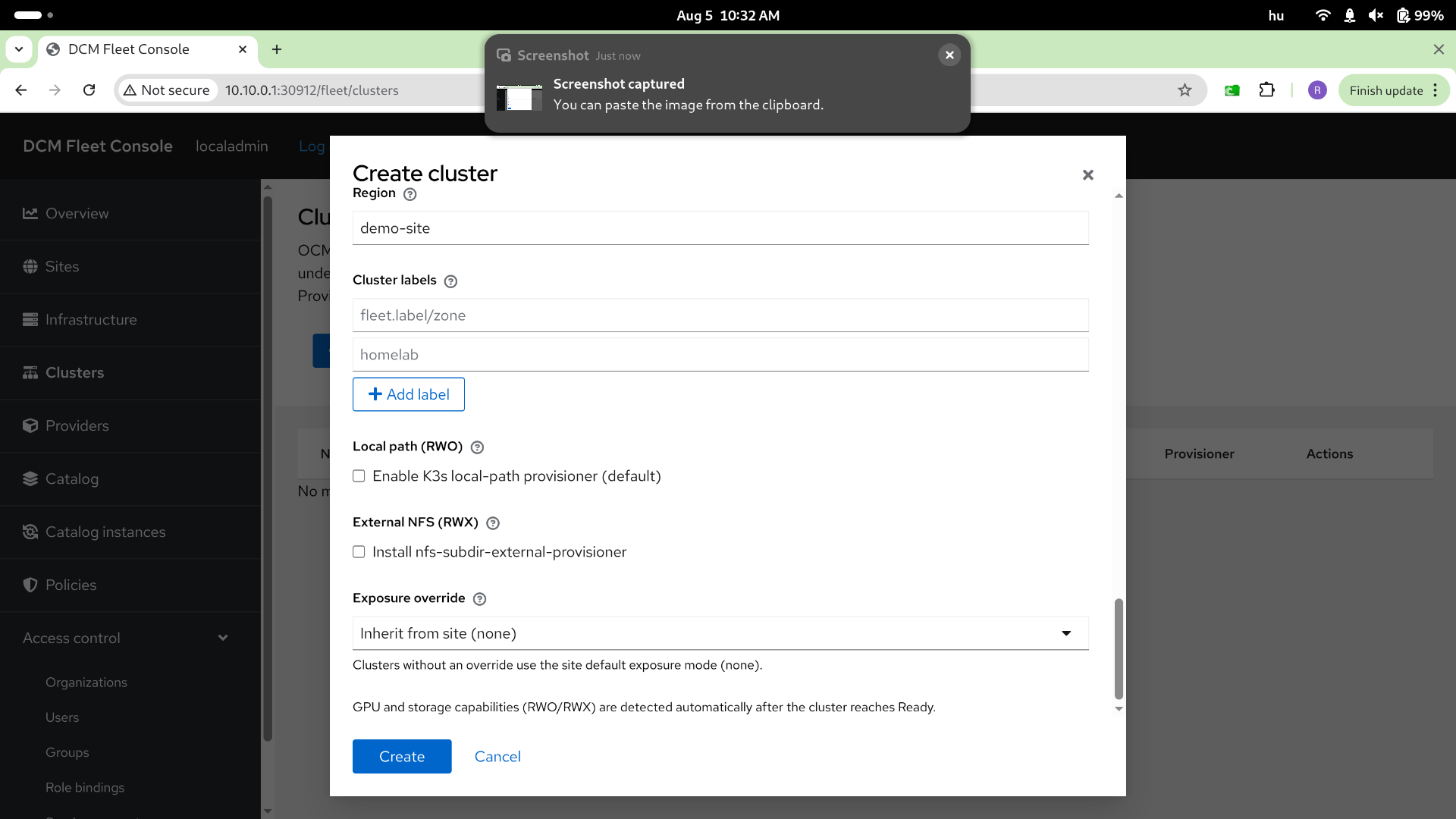Open the screenshot thumbnail in notification
The width and height of the screenshot is (1456, 819).
(519, 97)
